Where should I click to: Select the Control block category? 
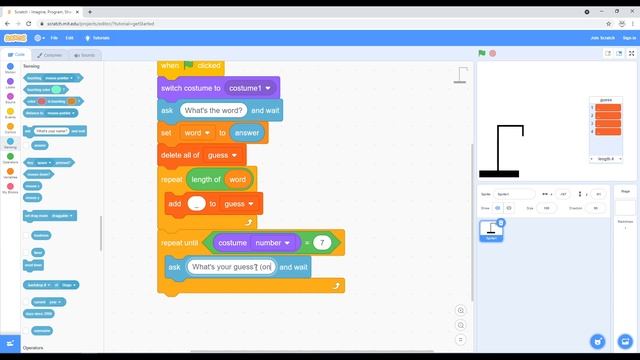tap(10, 129)
